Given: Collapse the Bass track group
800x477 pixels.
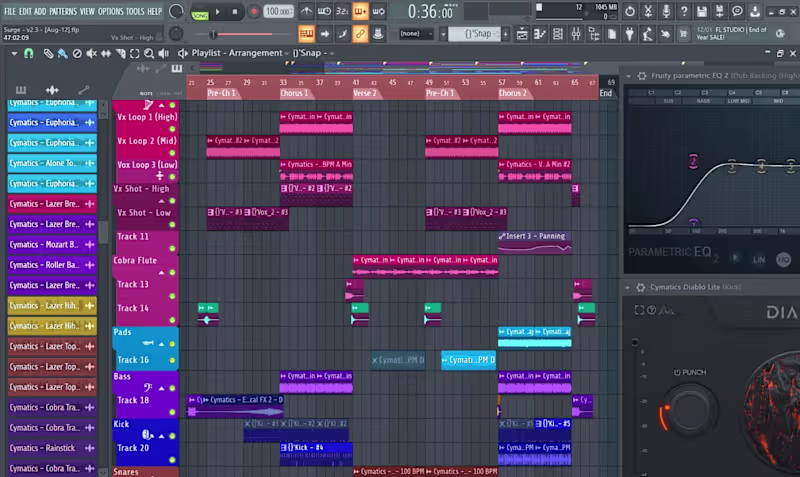Looking at the screenshot, I should click(162, 388).
